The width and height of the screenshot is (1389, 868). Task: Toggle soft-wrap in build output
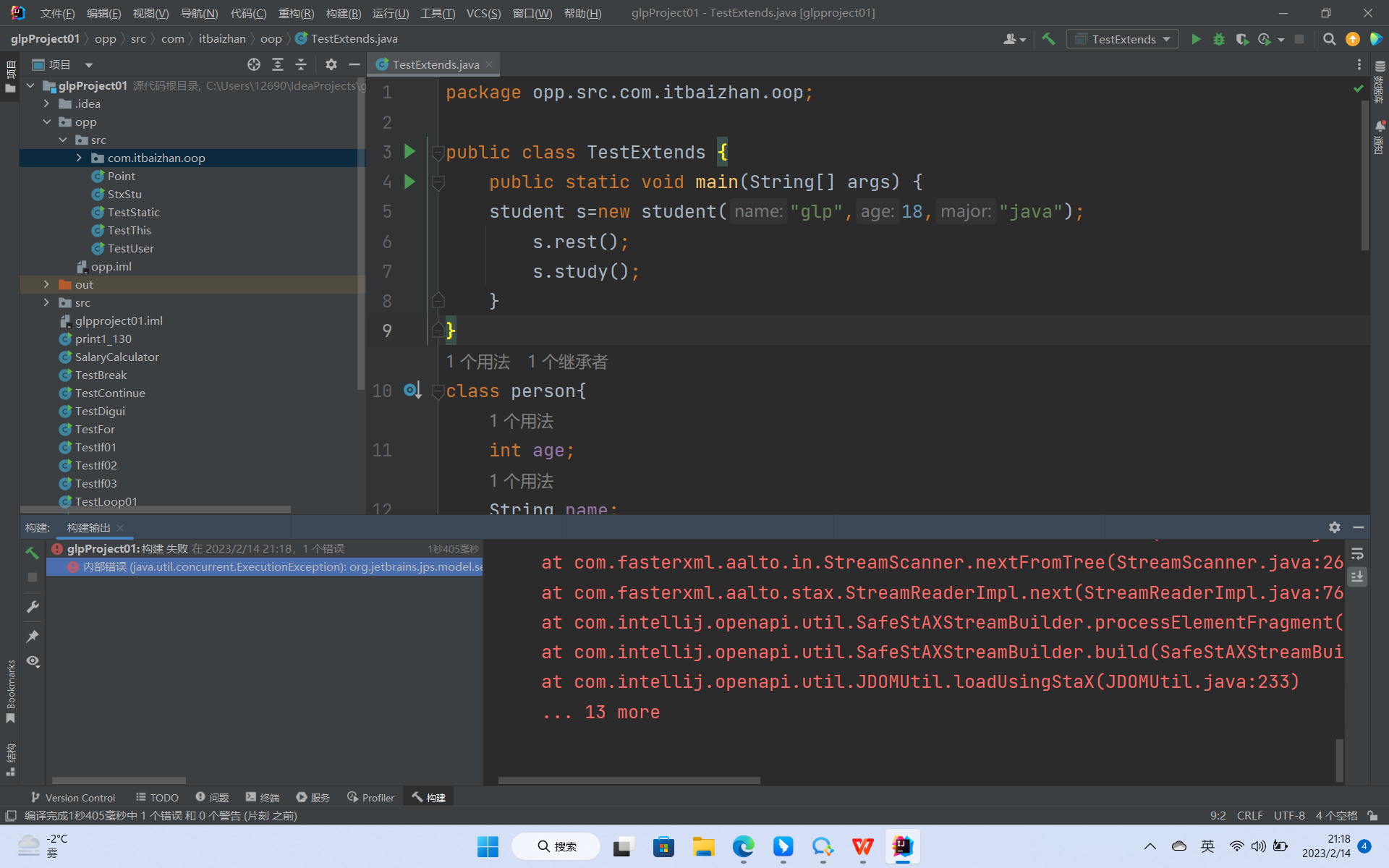[x=1357, y=554]
